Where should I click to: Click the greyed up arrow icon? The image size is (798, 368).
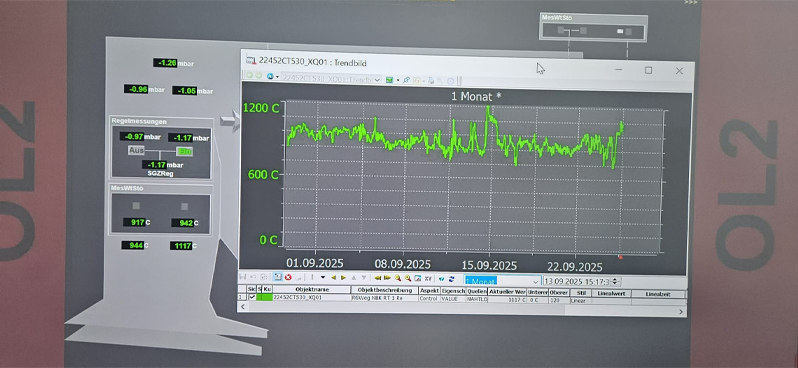click(x=354, y=277)
